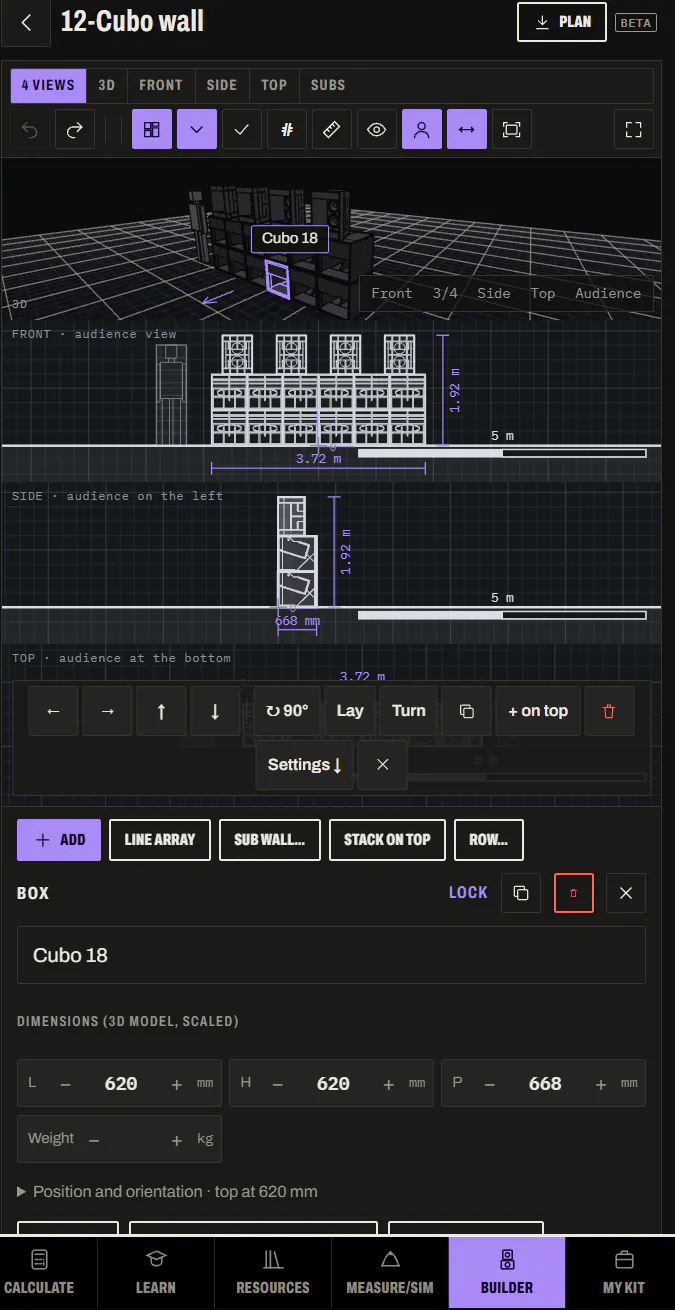Choose the Audience camera preset
The width and height of the screenshot is (675, 1310).
[608, 293]
